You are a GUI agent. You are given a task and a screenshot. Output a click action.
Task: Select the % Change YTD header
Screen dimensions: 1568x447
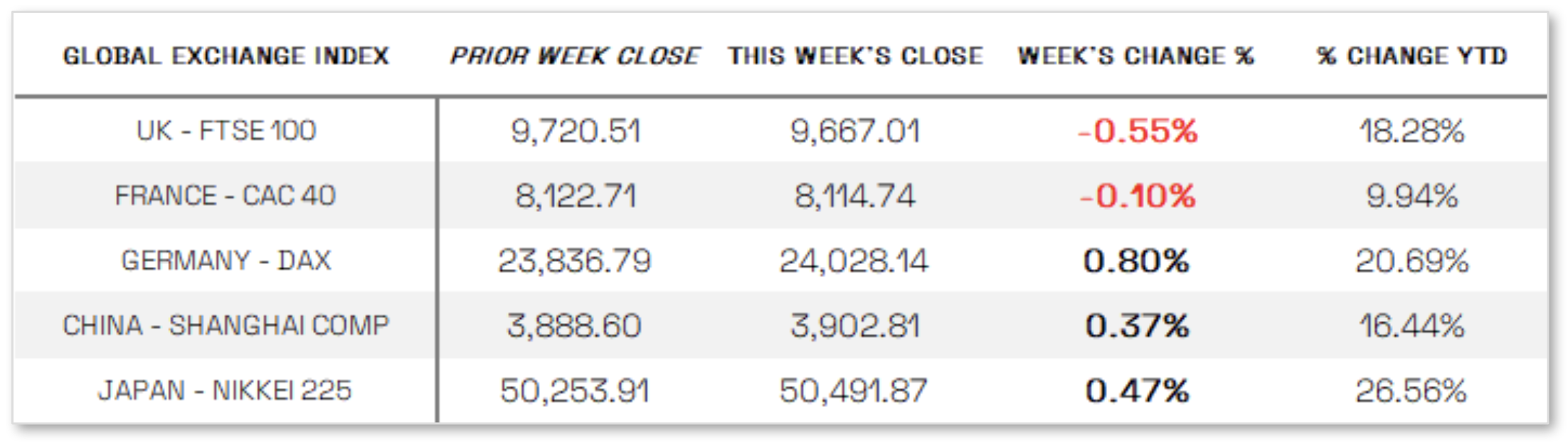pos(1411,56)
